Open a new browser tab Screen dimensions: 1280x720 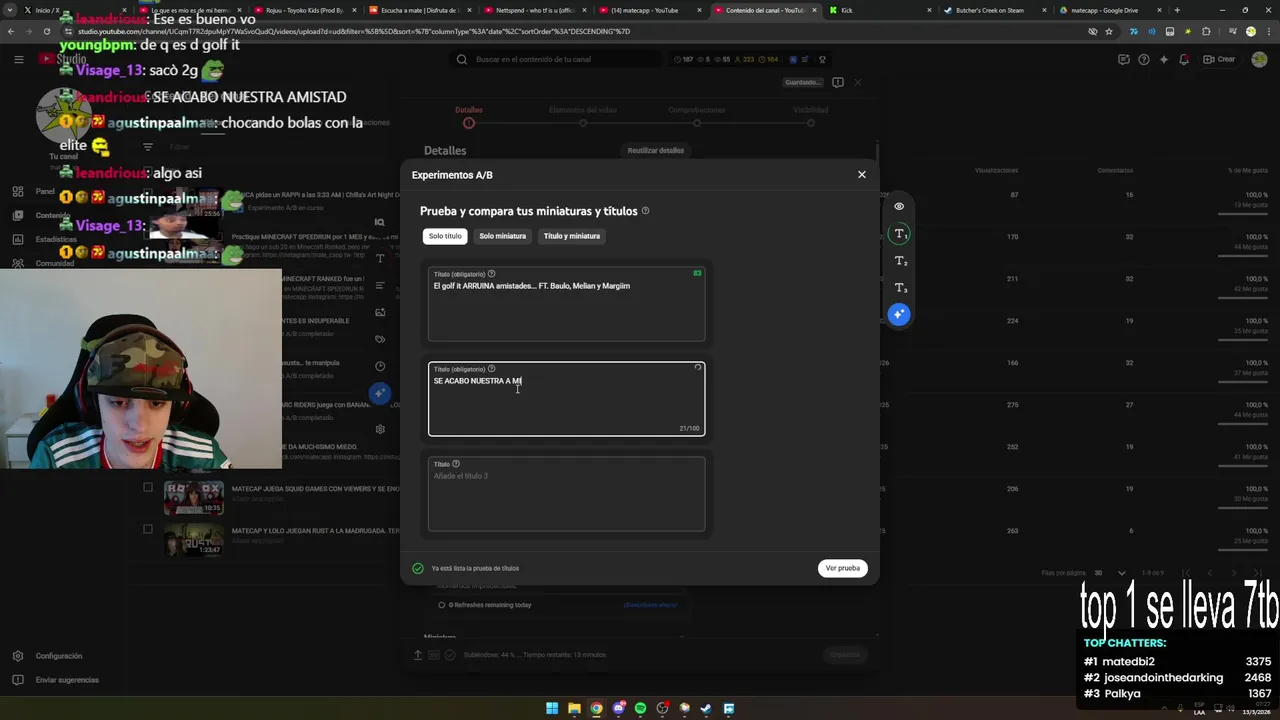pyautogui.click(x=1177, y=10)
